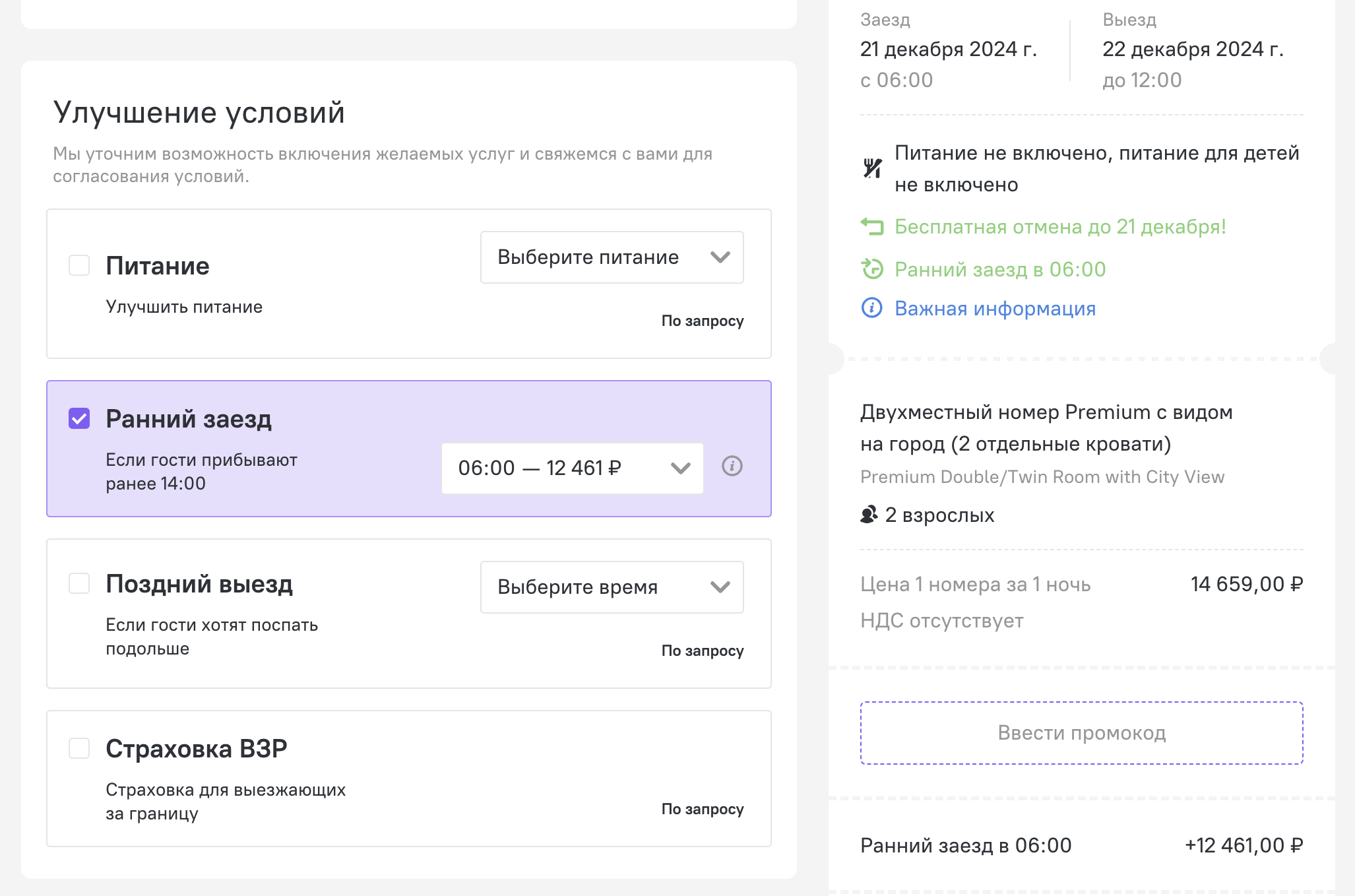Click the Страховка для выезжающих за границу text
Image resolution: width=1355 pixels, height=896 pixels.
click(x=226, y=802)
